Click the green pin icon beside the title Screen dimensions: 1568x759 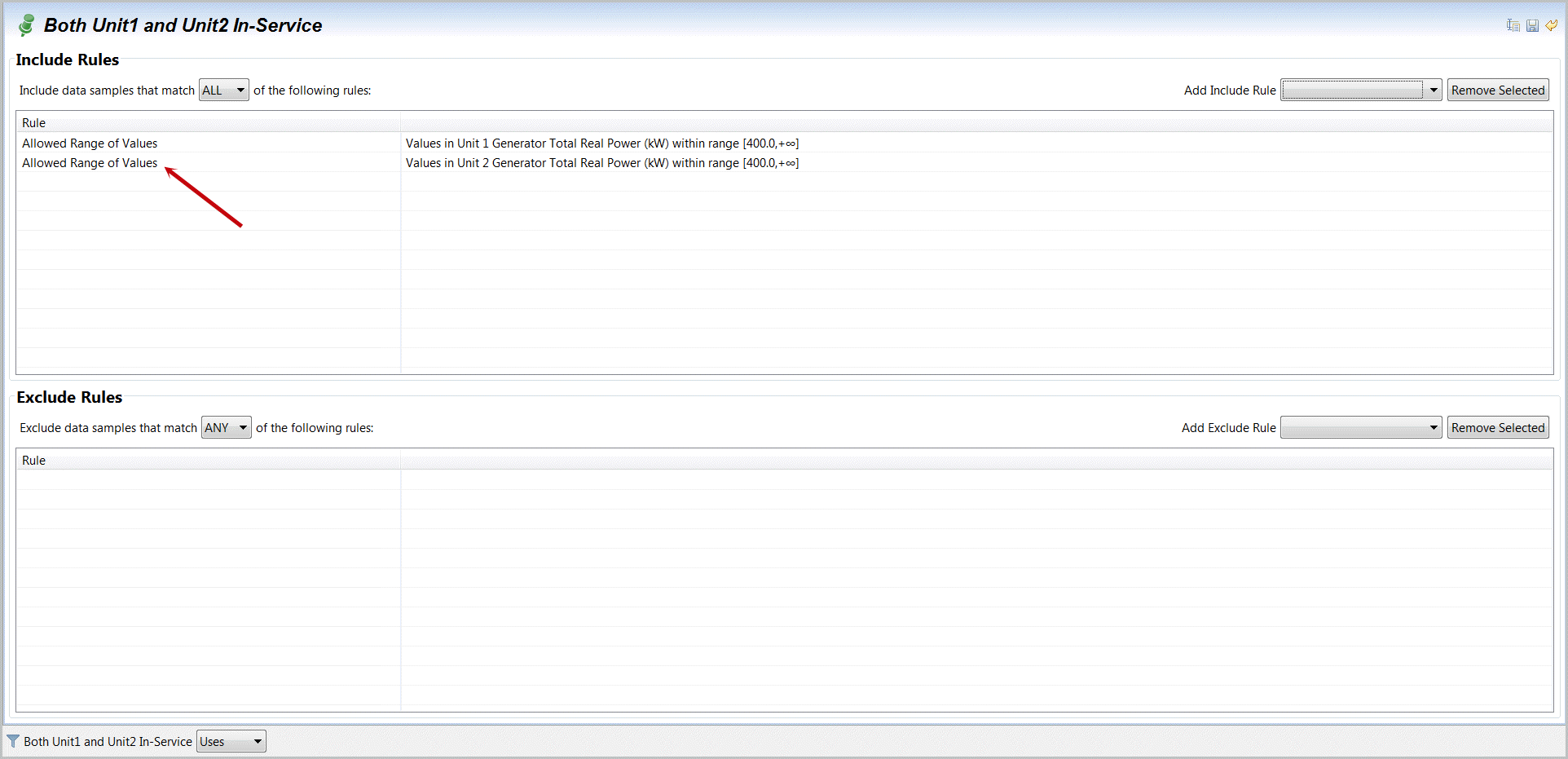pyautogui.click(x=26, y=25)
